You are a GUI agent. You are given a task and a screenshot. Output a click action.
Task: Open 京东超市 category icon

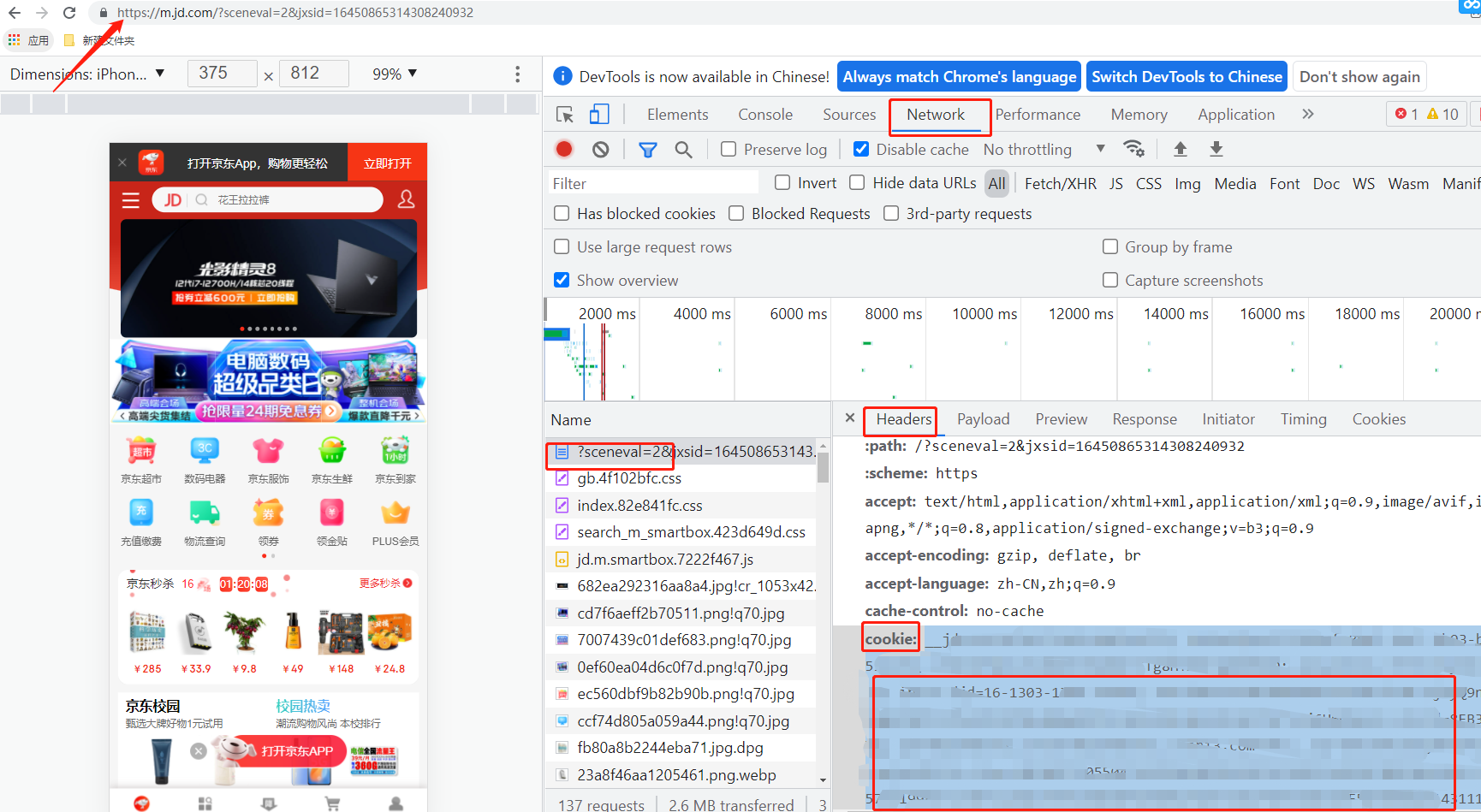click(x=141, y=459)
